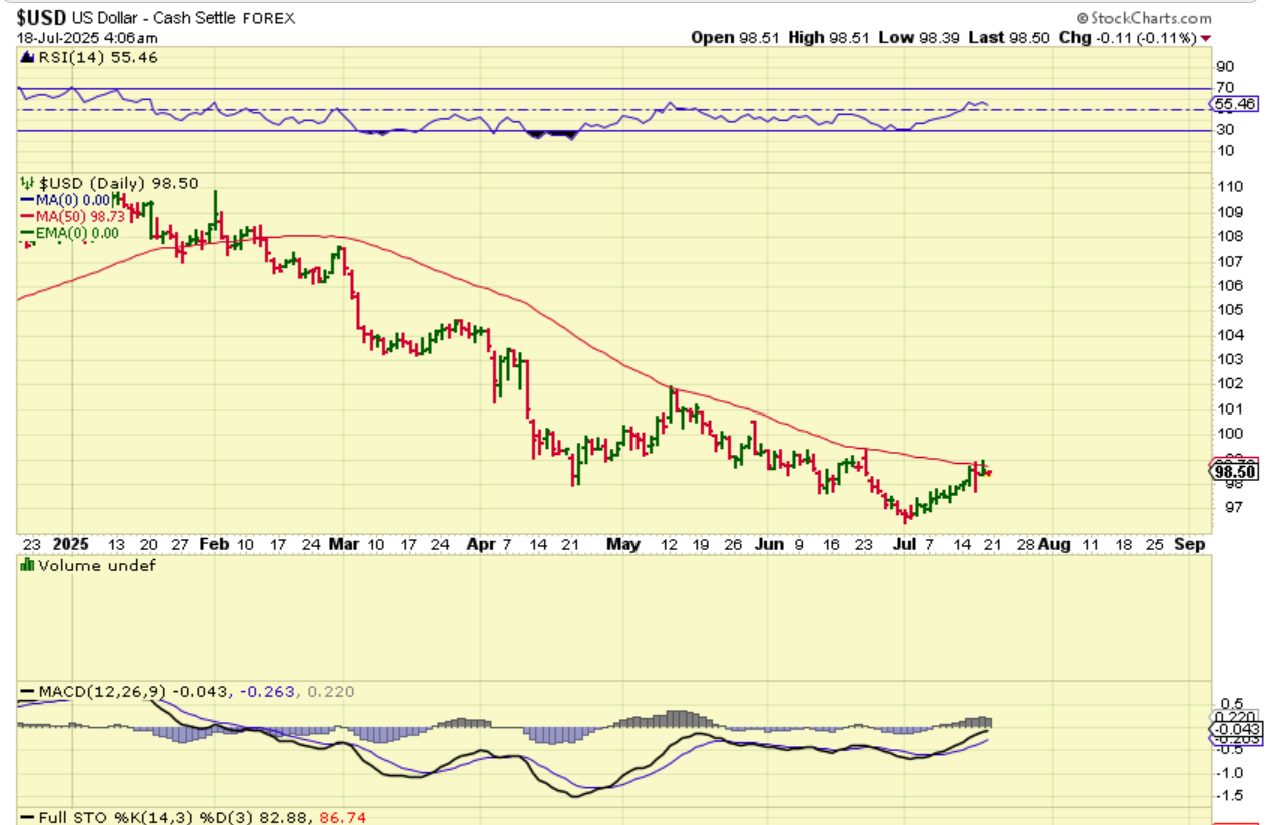Click the MACD(12,26,9) black line icon
The width and height of the screenshot is (1266, 825).
[x=25, y=692]
